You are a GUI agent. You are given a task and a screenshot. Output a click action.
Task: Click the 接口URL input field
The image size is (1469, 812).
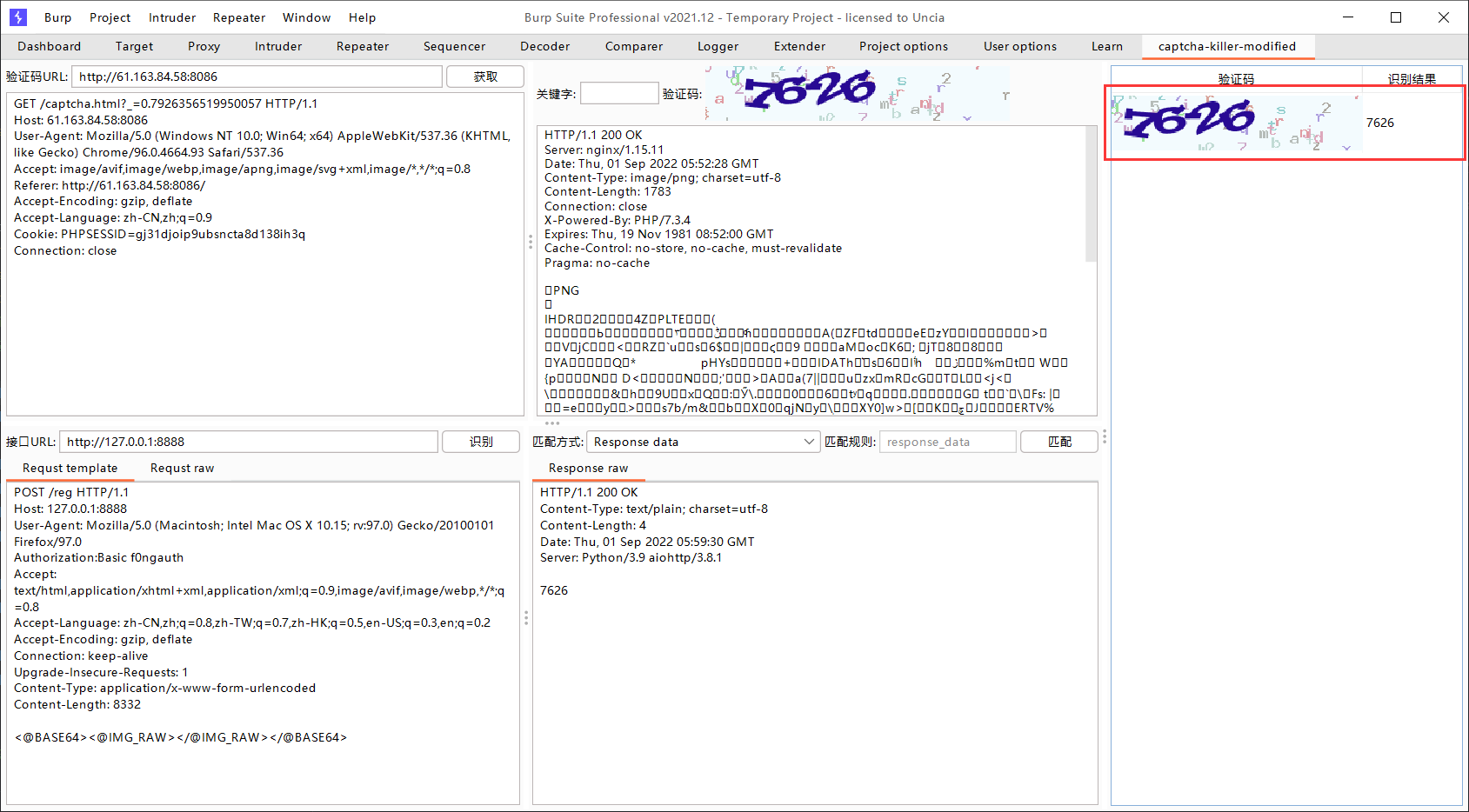pyautogui.click(x=249, y=442)
